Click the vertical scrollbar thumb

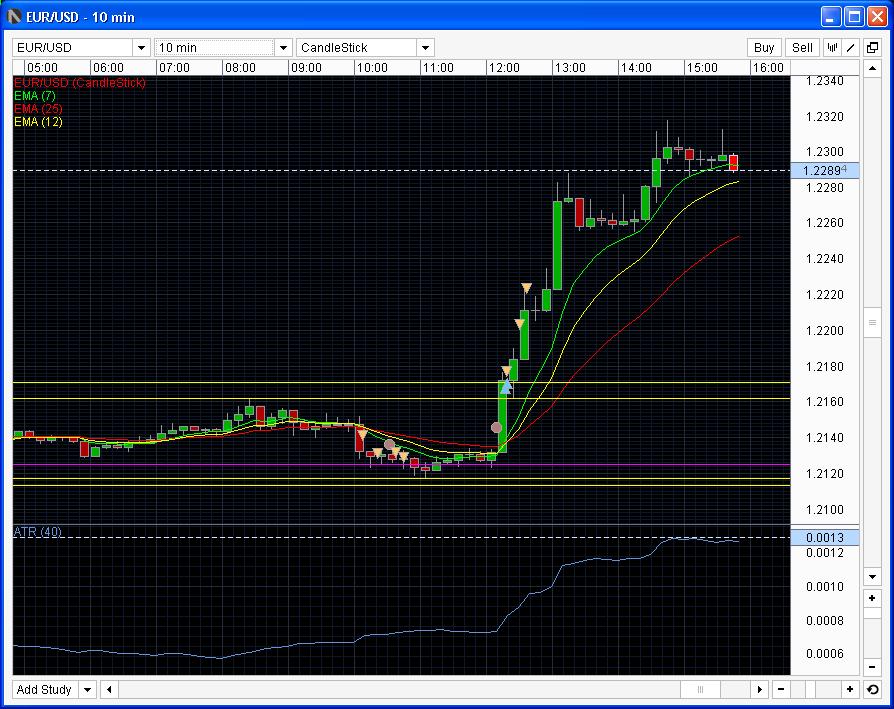(x=872, y=323)
